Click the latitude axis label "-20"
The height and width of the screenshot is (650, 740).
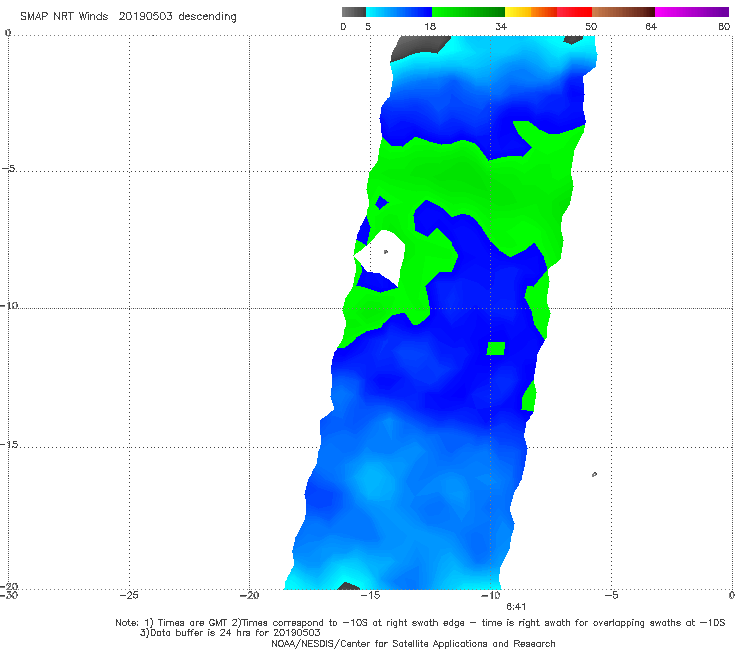click(9, 586)
